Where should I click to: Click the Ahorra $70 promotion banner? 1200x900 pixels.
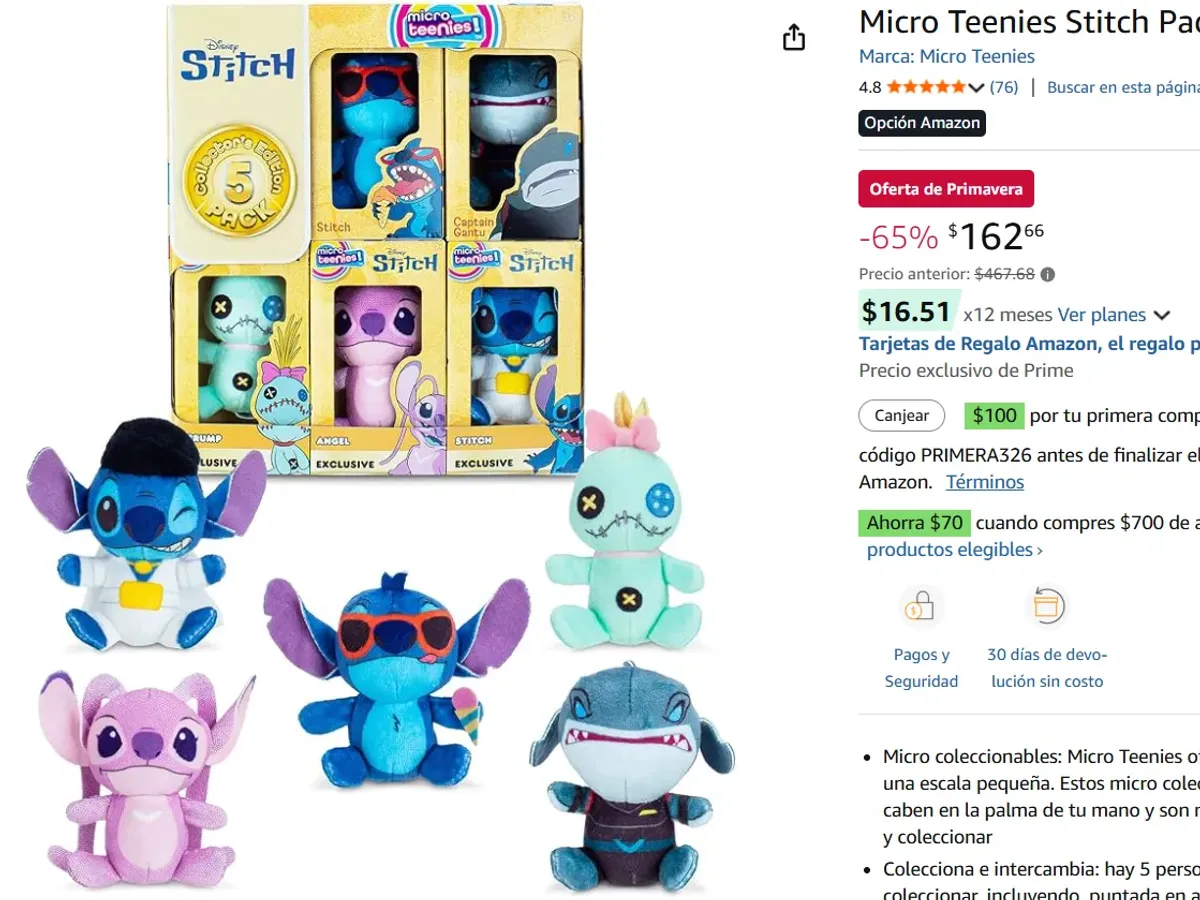[914, 522]
